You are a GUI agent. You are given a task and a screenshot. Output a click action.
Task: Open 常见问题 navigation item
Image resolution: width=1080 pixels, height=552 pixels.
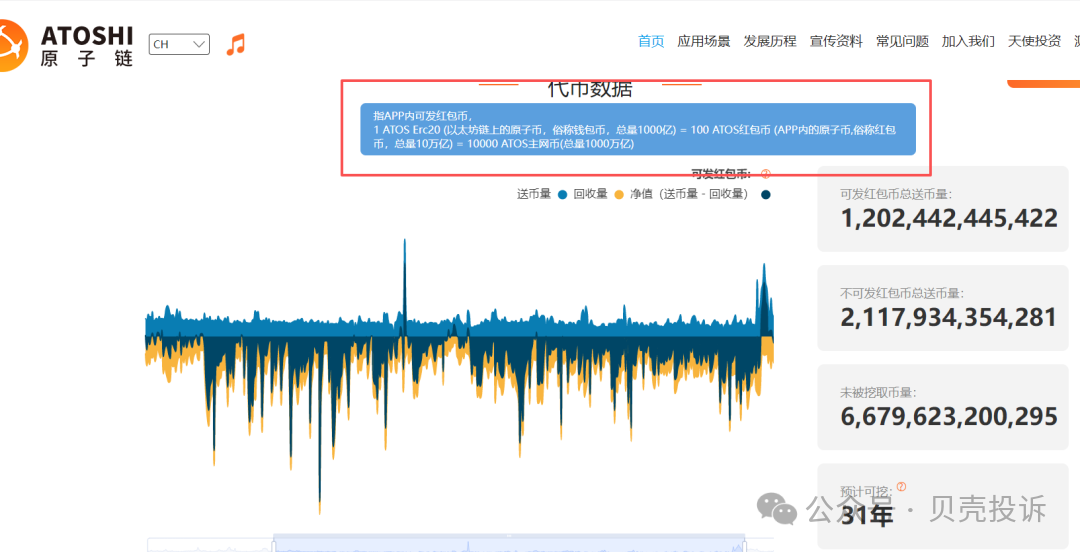902,41
